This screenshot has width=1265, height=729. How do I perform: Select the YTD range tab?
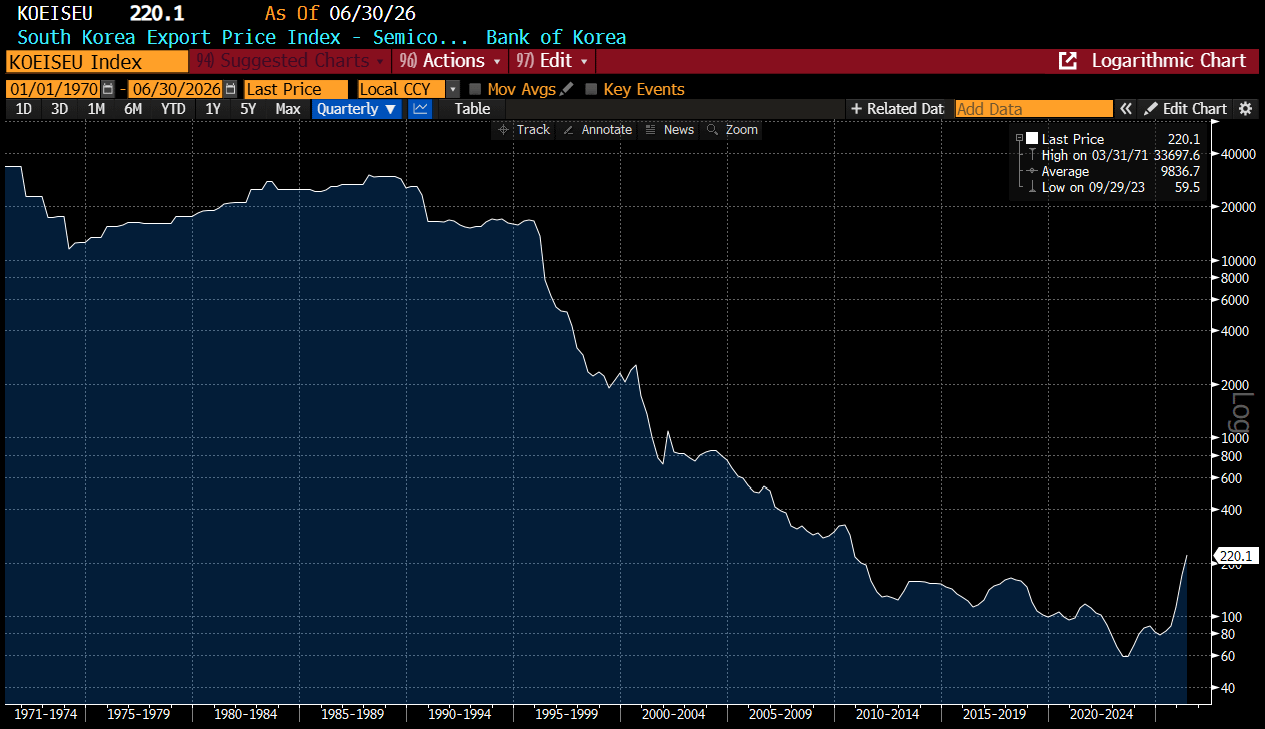click(174, 108)
